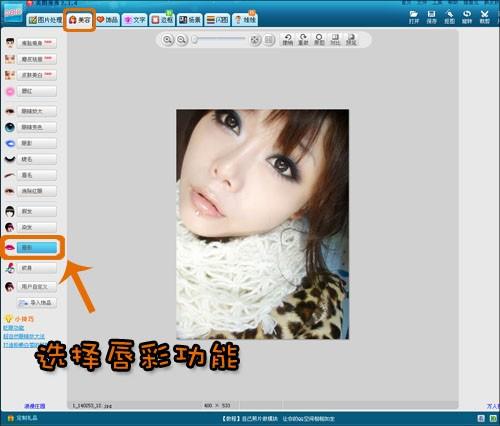Select the blue 眼影 eyeshadow icon
The height and width of the screenshot is (426, 500).
10,143
